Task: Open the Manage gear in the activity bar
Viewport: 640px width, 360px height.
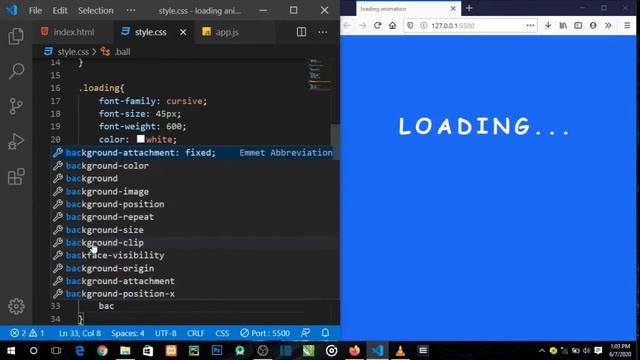Action: pyautogui.click(x=16, y=306)
